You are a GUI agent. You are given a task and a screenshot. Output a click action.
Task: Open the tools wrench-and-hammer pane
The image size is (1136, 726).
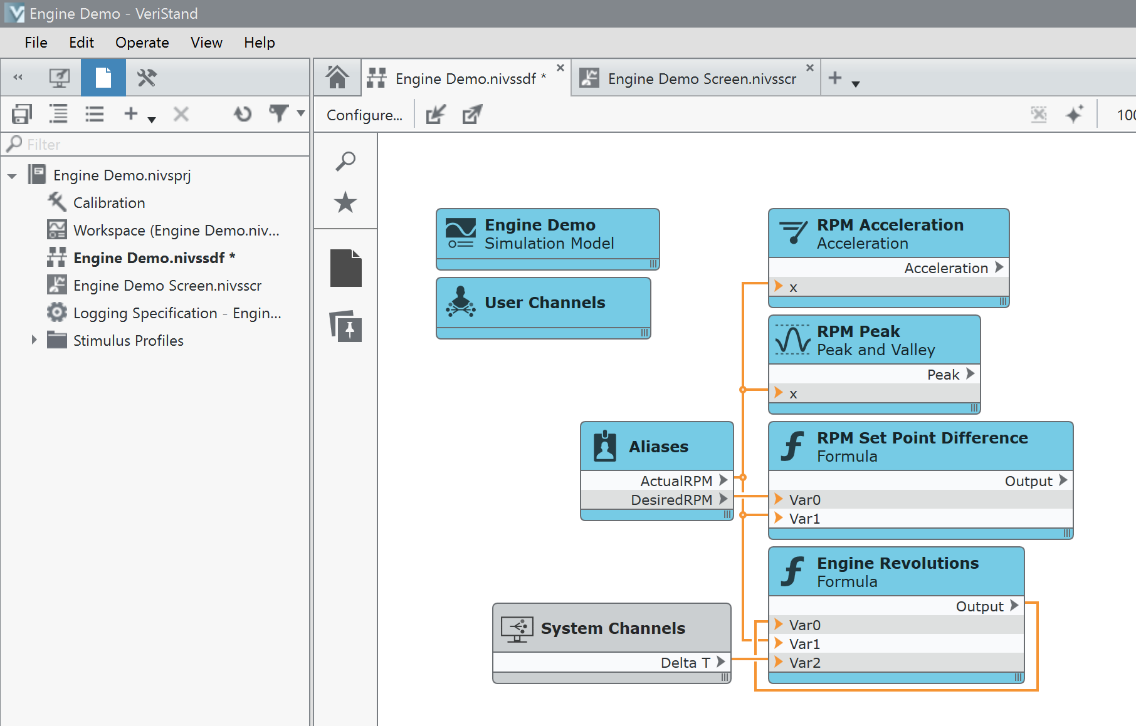147,77
